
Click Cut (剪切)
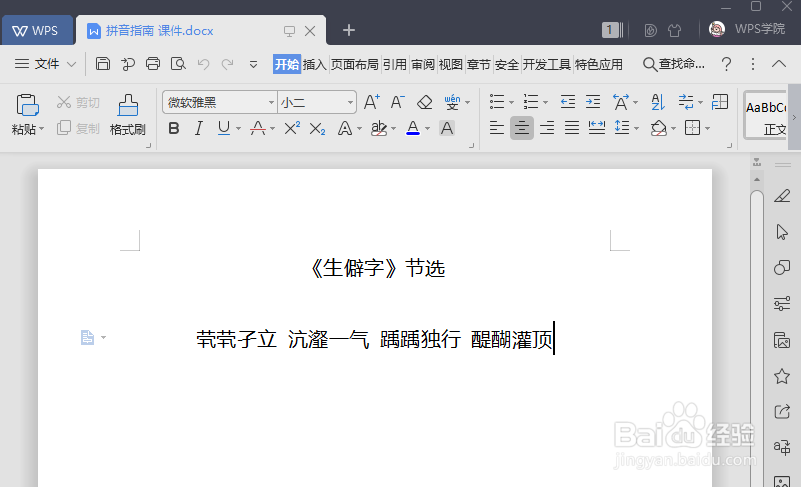(78, 103)
